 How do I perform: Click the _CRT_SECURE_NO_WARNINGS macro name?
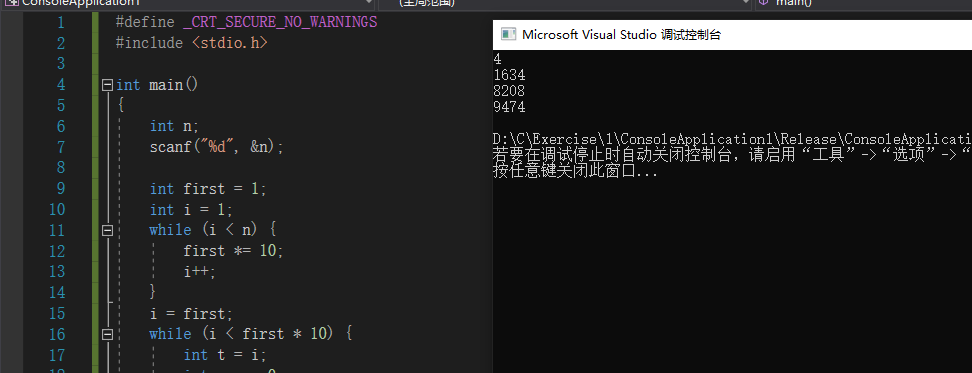280,22
